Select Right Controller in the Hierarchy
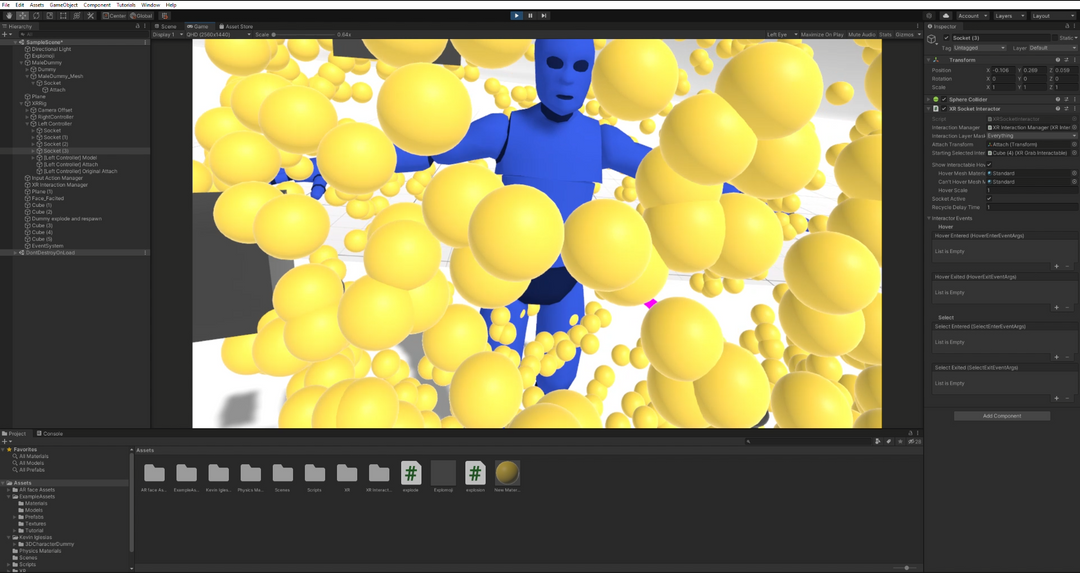The height and width of the screenshot is (573, 1080). click(x=56, y=117)
